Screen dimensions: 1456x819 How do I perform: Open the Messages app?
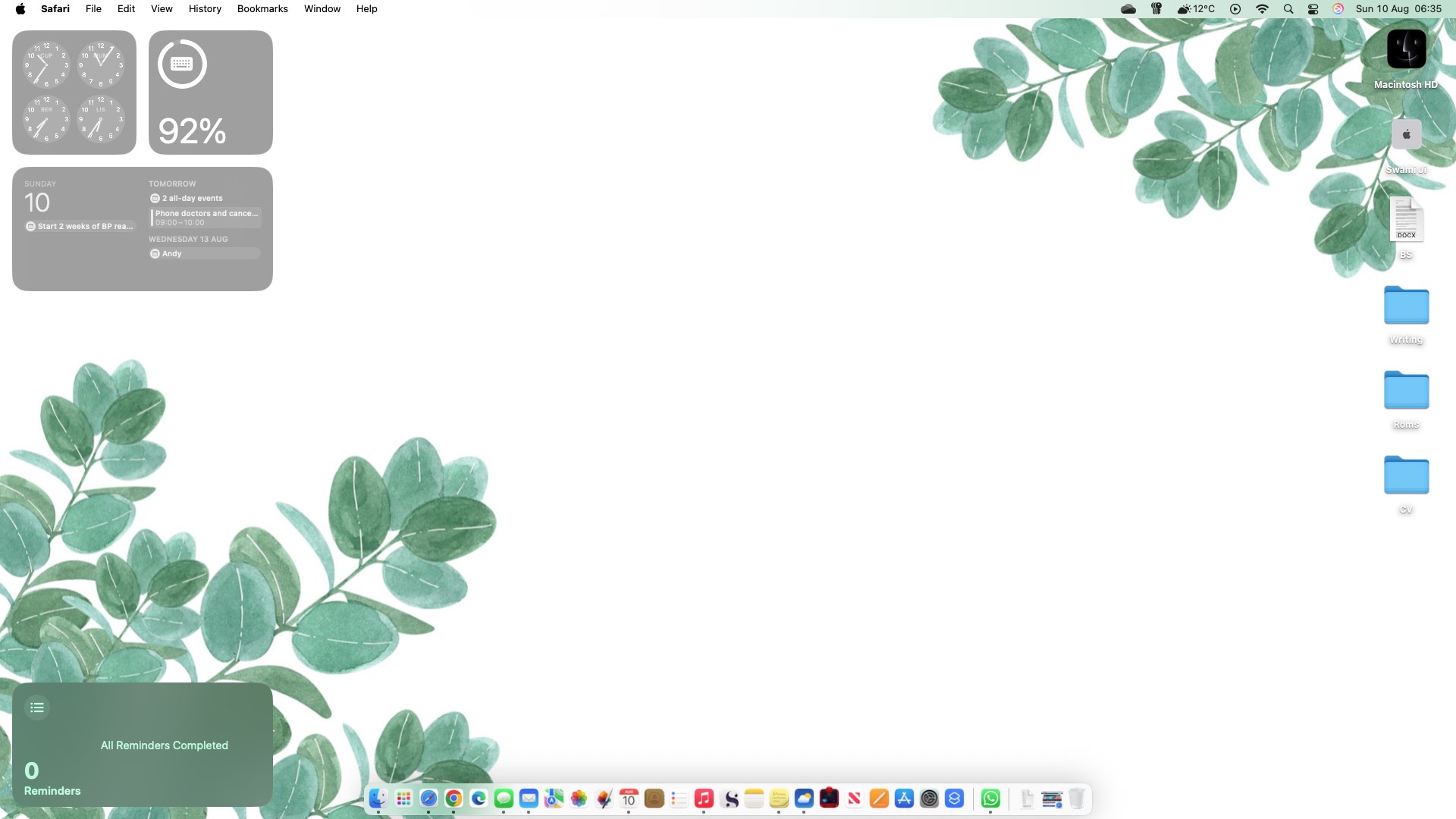pos(504,799)
